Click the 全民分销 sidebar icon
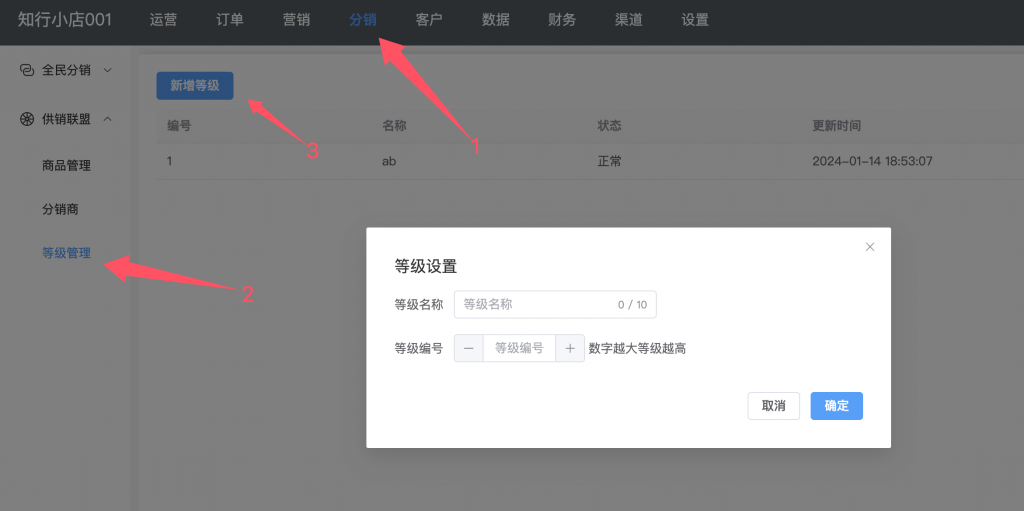Viewport: 1024px width, 511px height. 27,70
